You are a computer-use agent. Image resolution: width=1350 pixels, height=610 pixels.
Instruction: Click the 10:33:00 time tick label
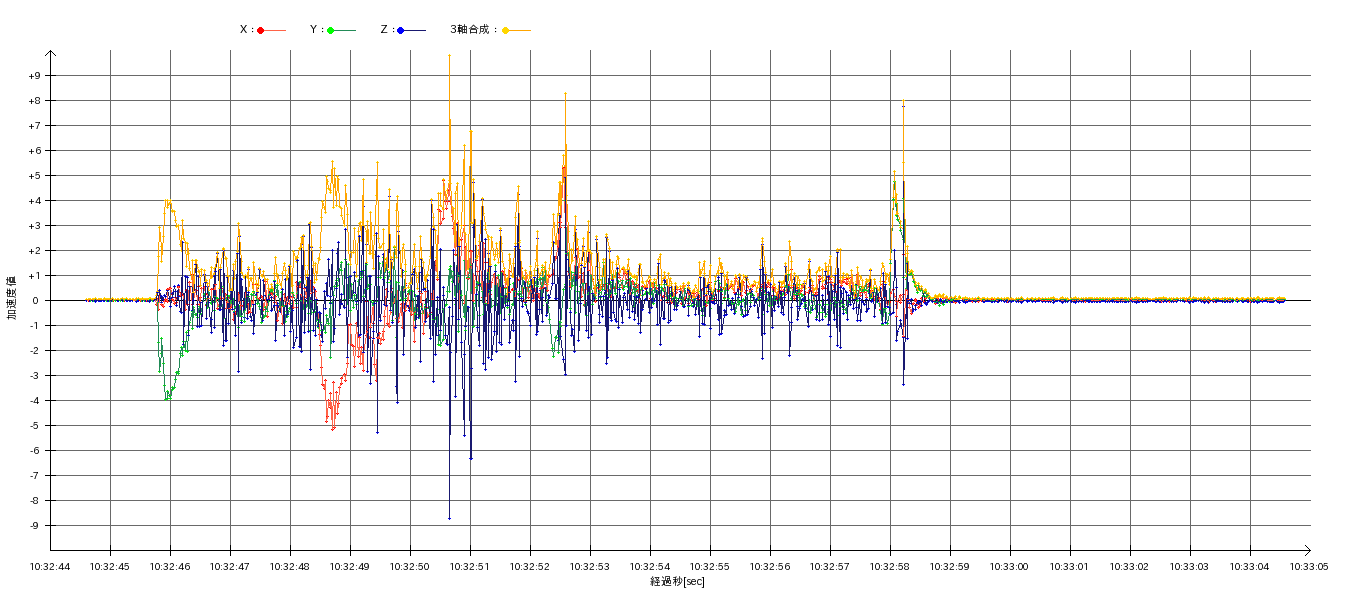click(1010, 566)
